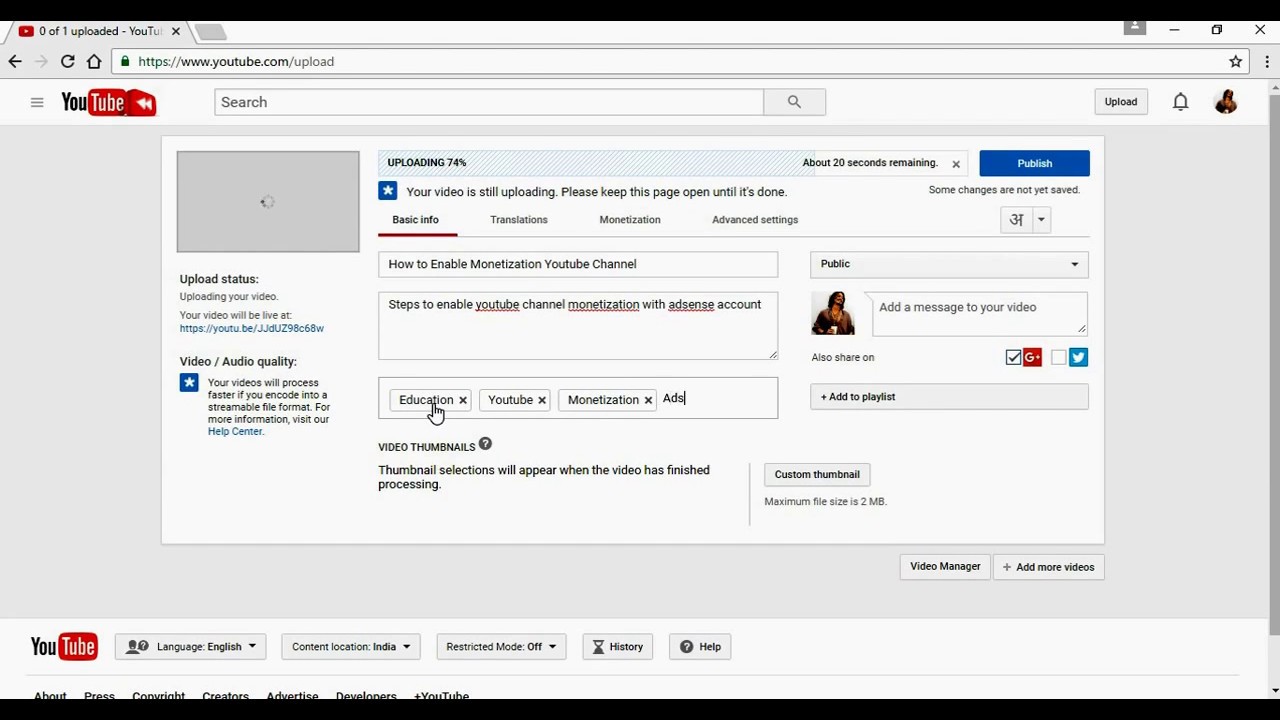
Task: Click Add more videos button
Action: pyautogui.click(x=1049, y=567)
